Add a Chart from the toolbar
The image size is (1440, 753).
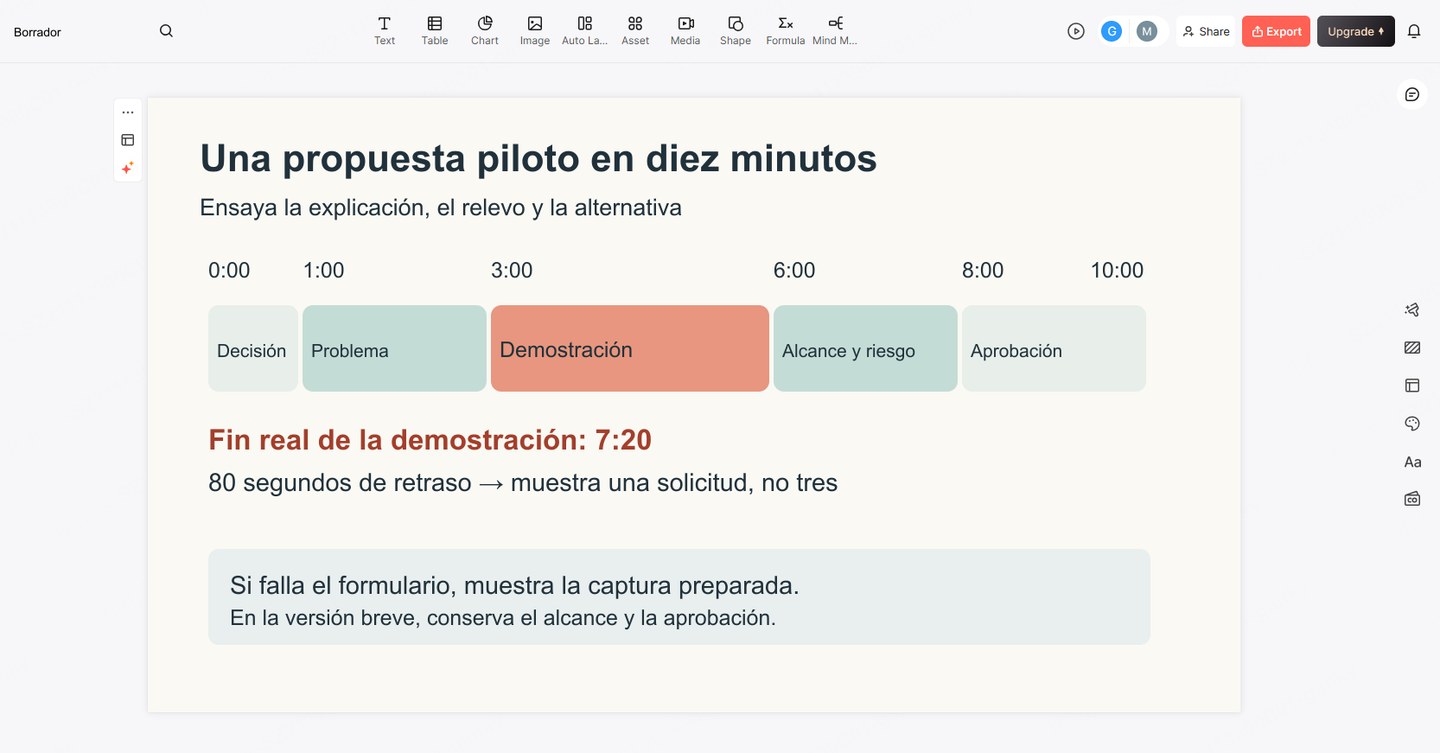[x=485, y=31]
